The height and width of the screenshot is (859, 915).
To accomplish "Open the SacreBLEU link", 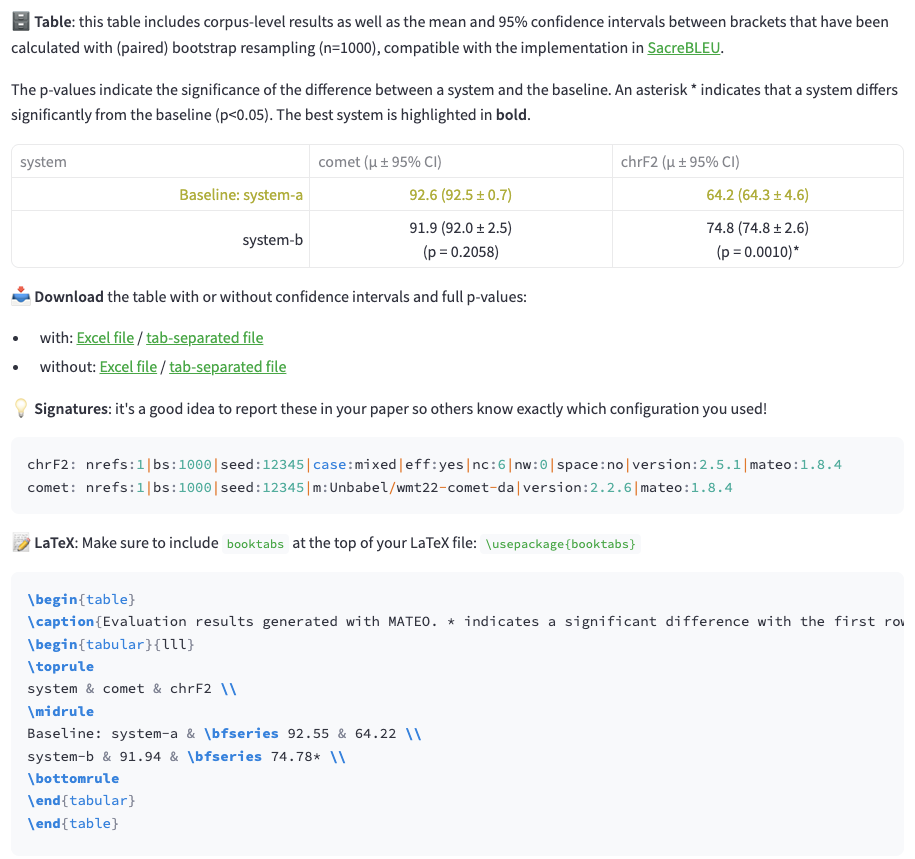I will point(684,48).
